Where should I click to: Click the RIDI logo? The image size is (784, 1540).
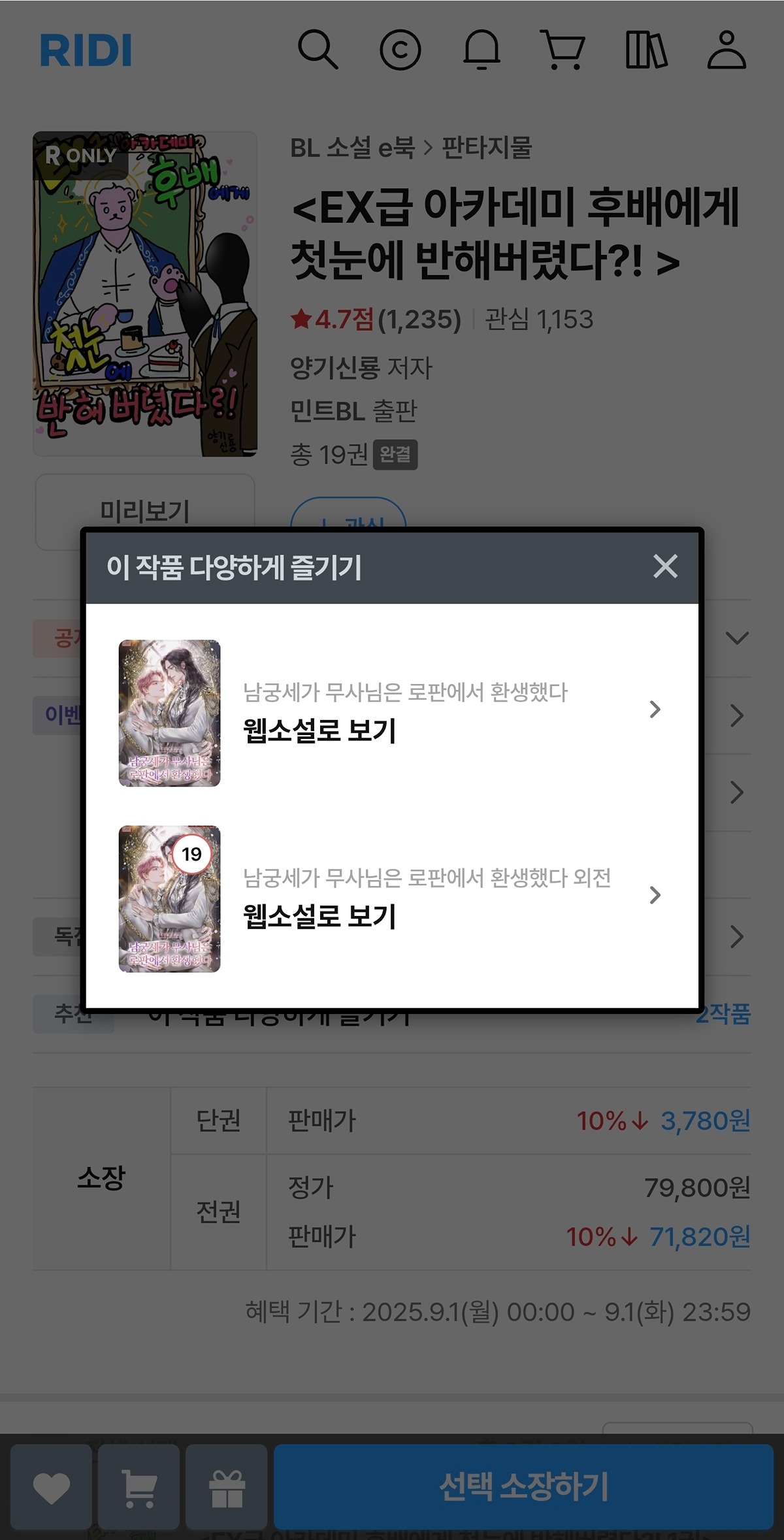pyautogui.click(x=86, y=50)
